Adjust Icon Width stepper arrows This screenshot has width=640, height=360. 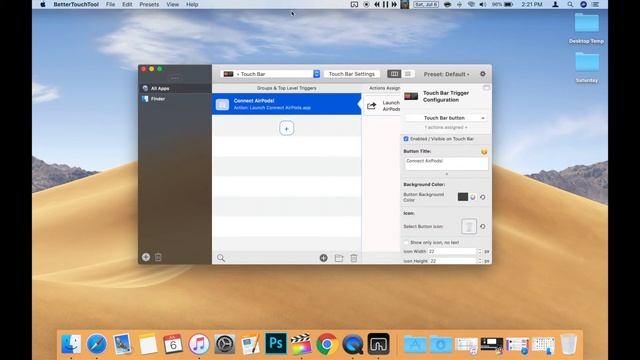click(x=480, y=251)
